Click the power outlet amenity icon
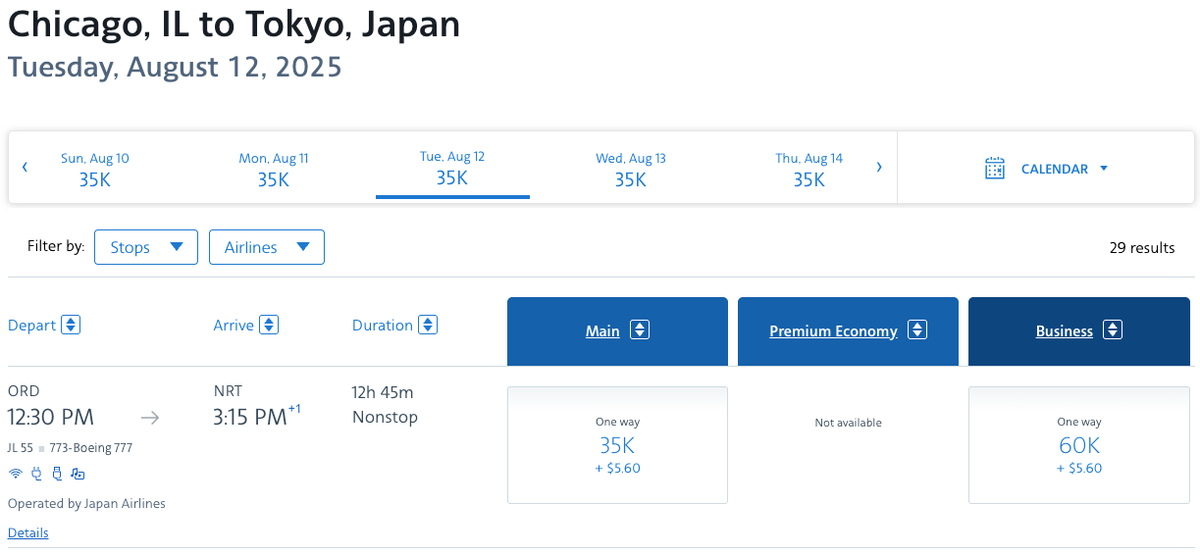The width and height of the screenshot is (1200, 555). tap(37, 474)
